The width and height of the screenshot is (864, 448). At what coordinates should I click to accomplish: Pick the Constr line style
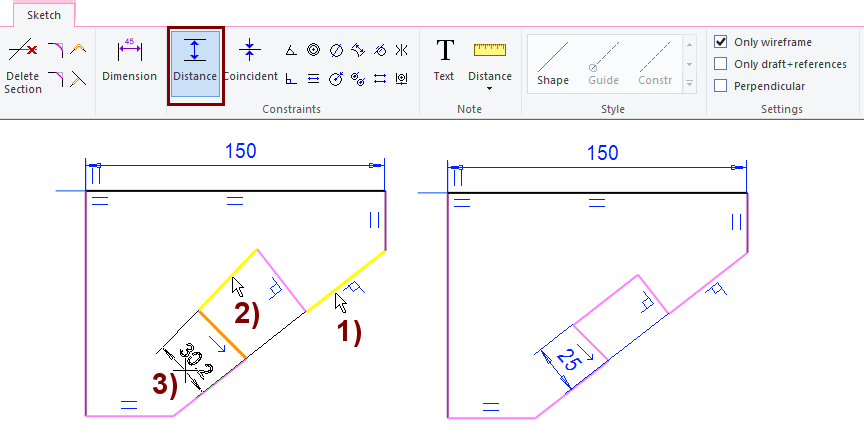click(655, 63)
